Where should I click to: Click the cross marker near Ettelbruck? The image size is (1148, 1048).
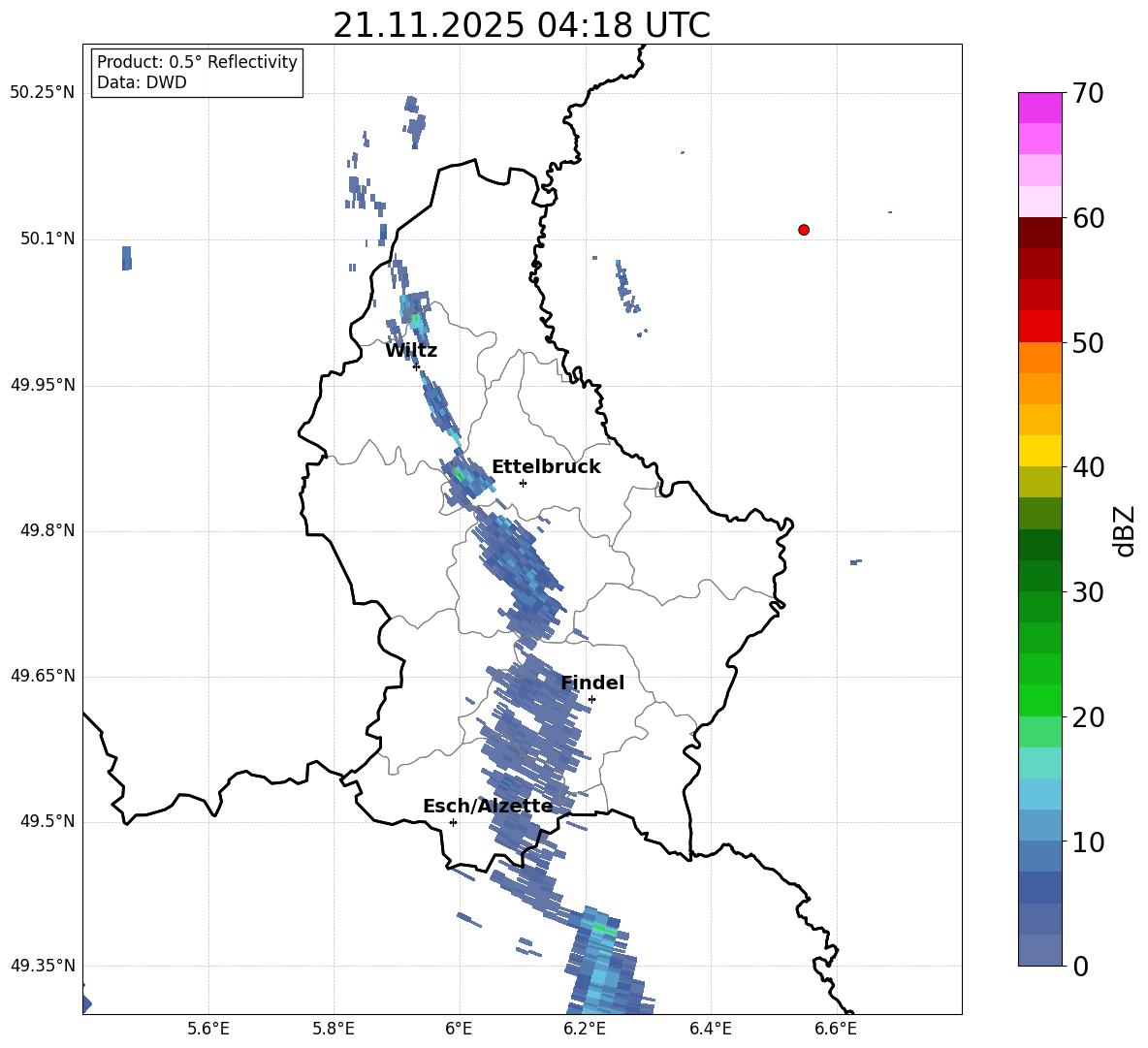coord(523,483)
